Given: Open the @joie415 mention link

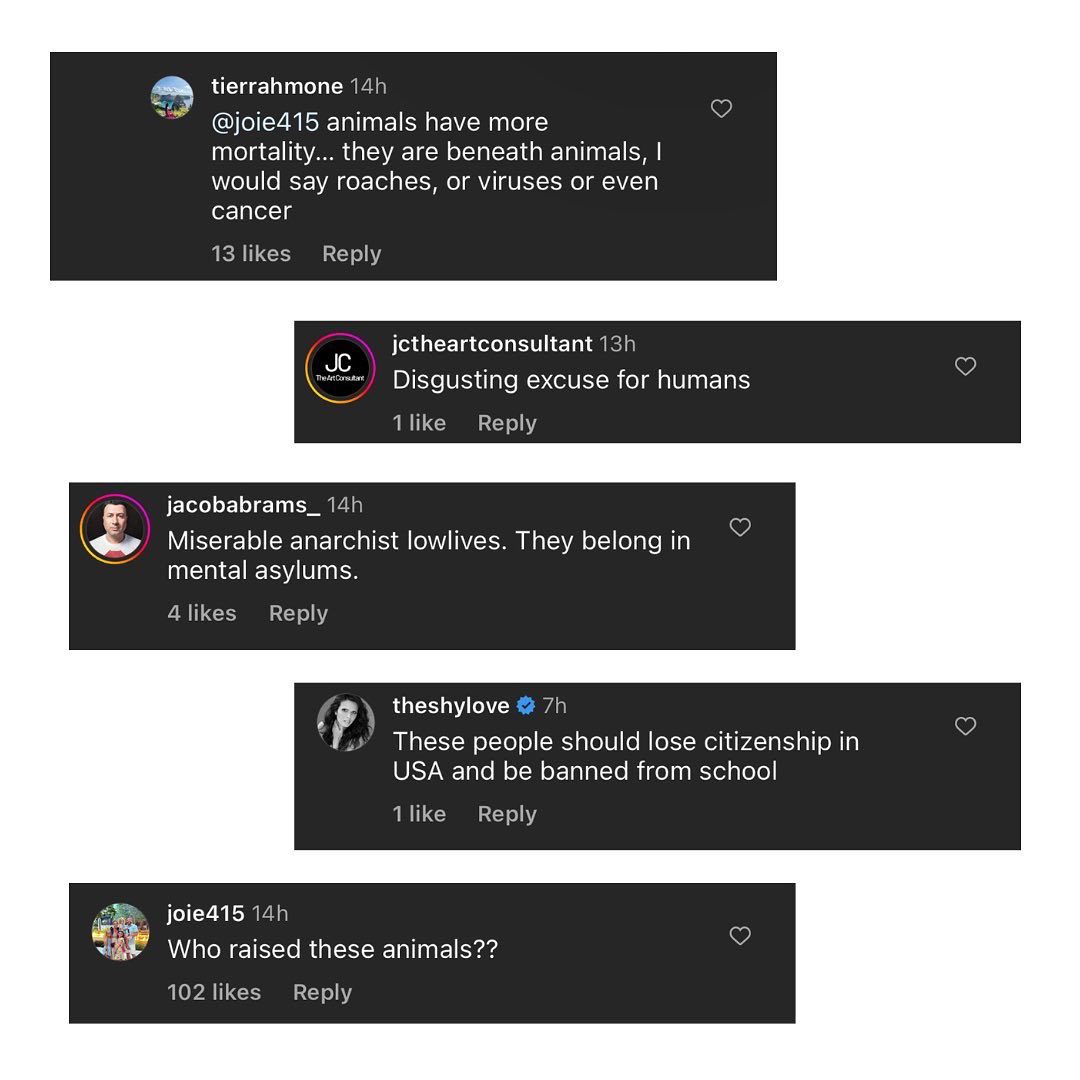Looking at the screenshot, I should tap(265, 123).
